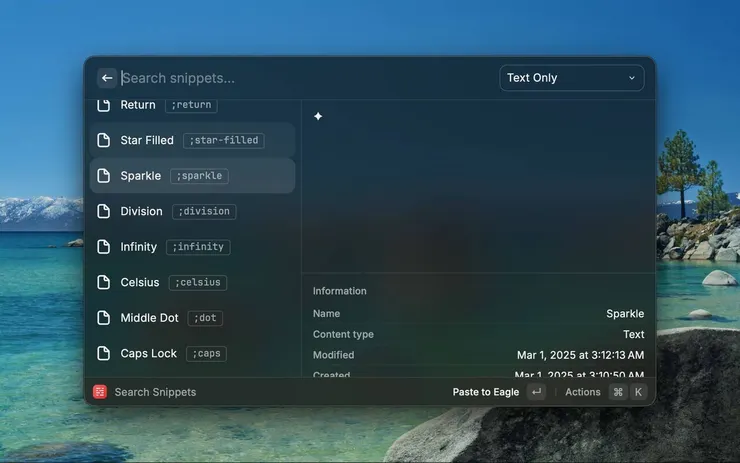Click the ;dot keyword tag

205,318
